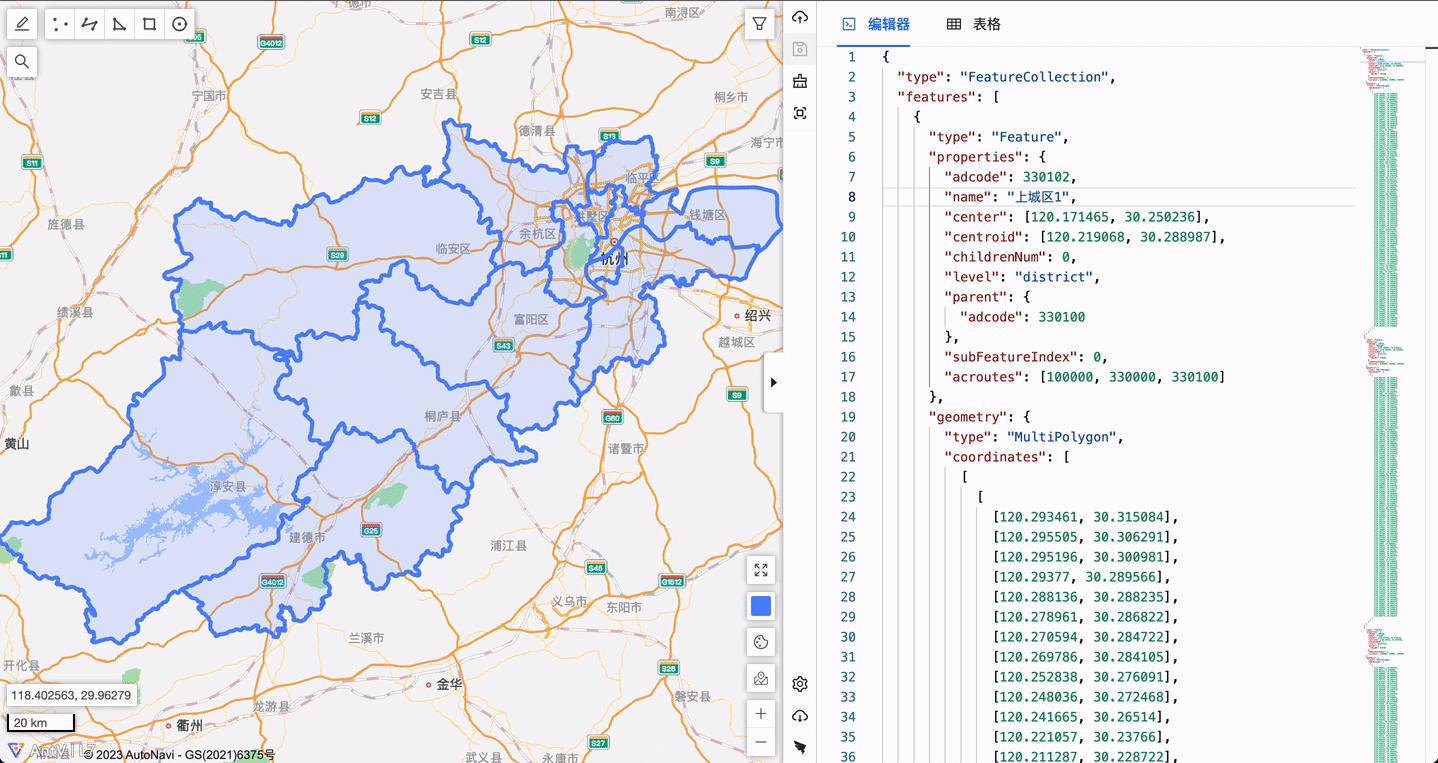Collapse the feature at line 4

tap(868, 117)
